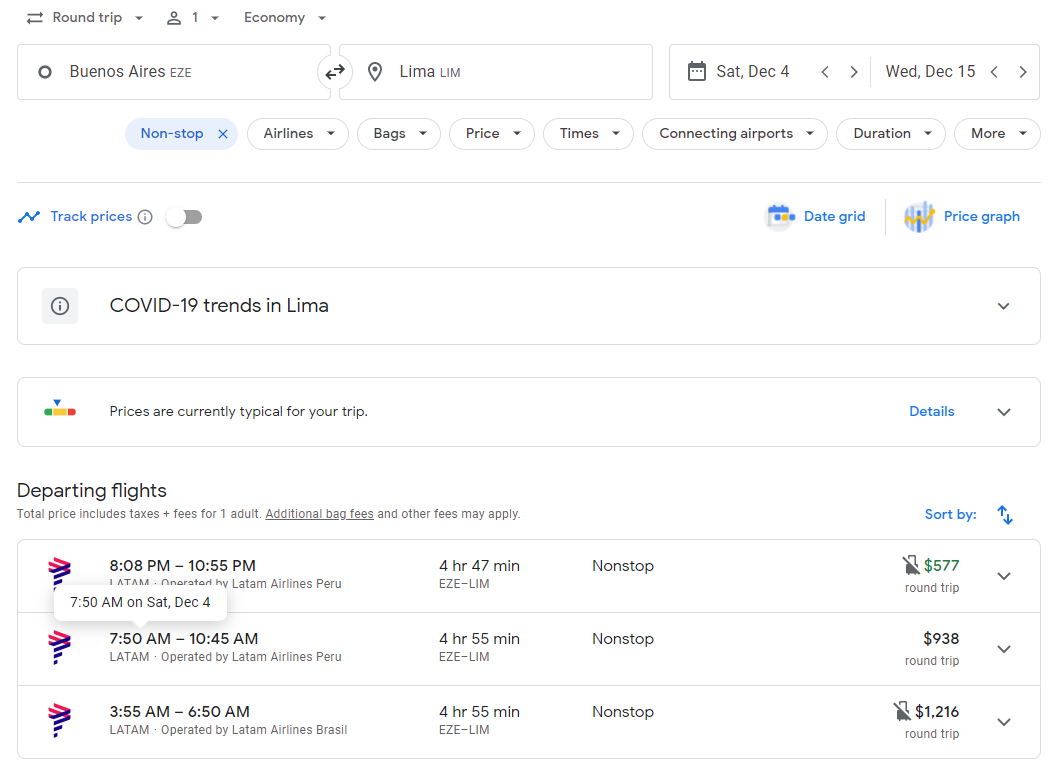Click the Track prices trend line icon
Viewport: 1049px width, 774px height.
coord(29,217)
